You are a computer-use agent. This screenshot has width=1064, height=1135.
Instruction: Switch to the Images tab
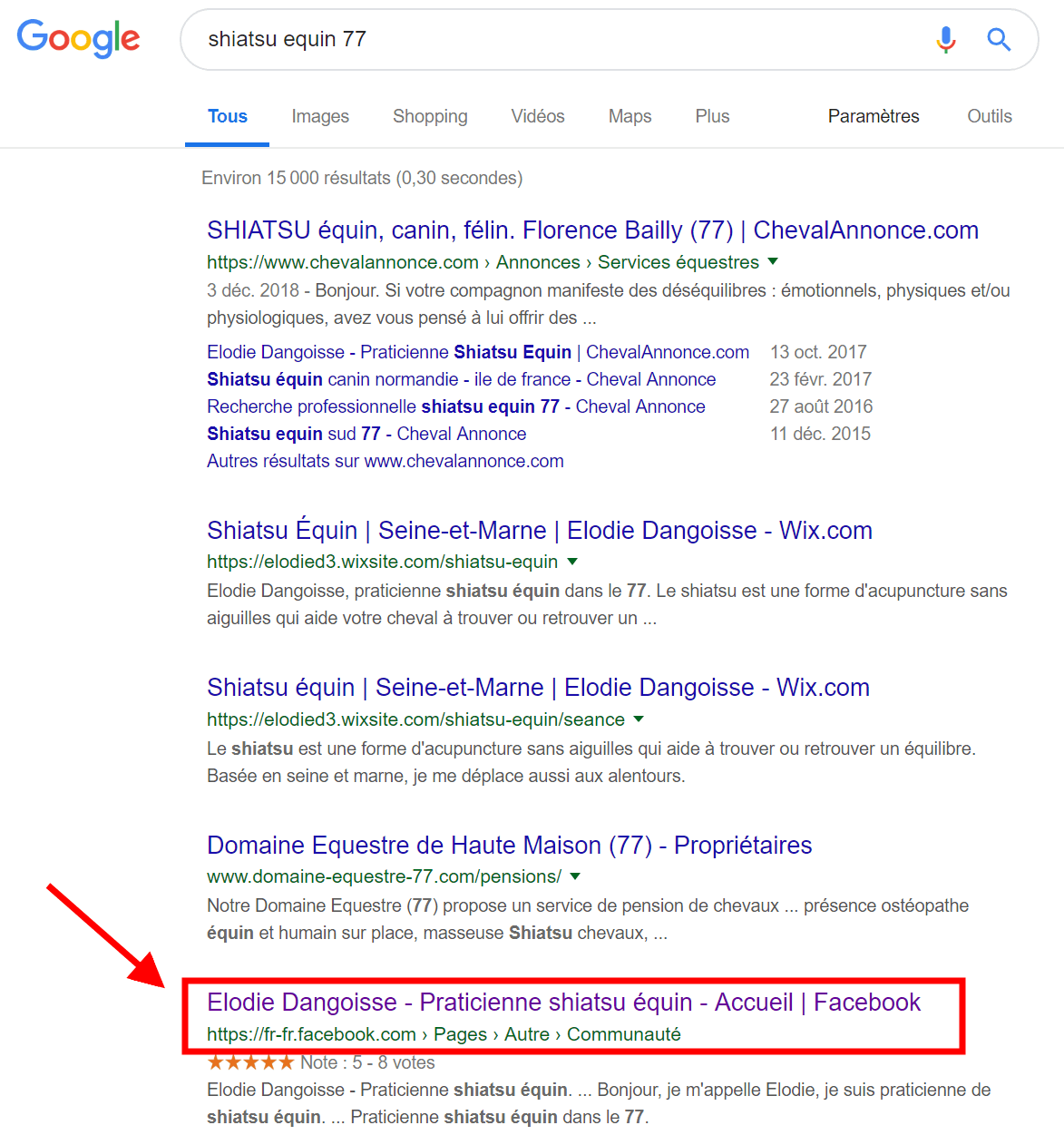click(320, 116)
